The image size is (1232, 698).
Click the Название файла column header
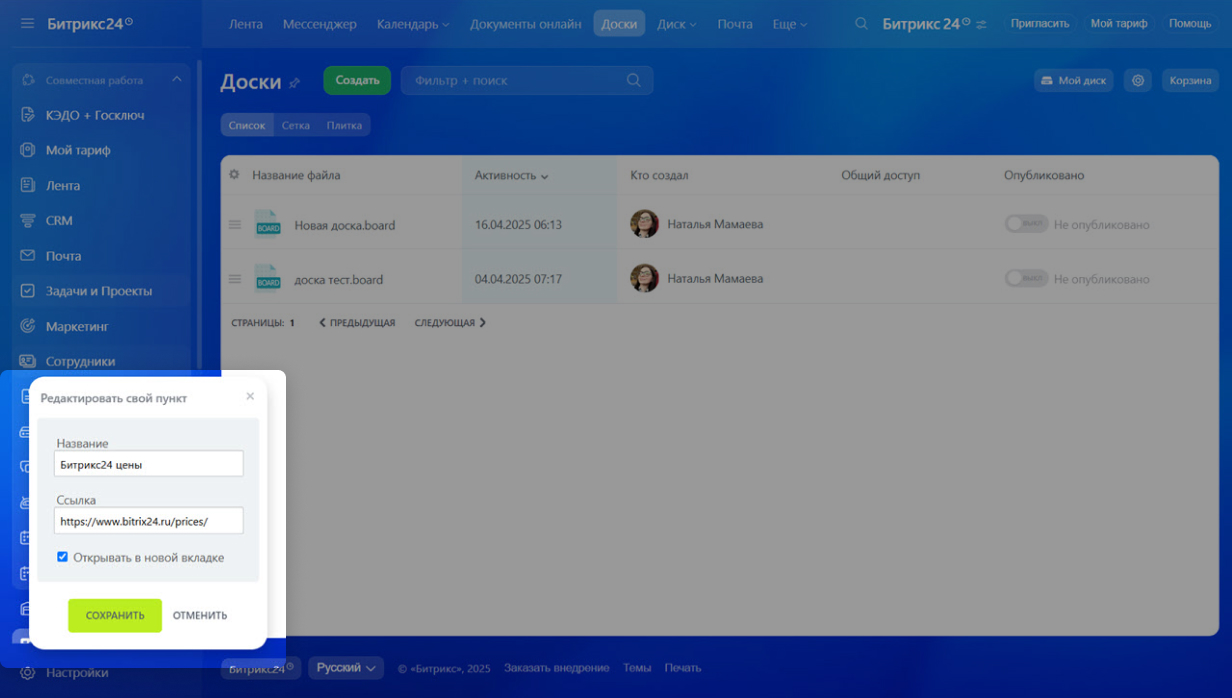pos(296,175)
